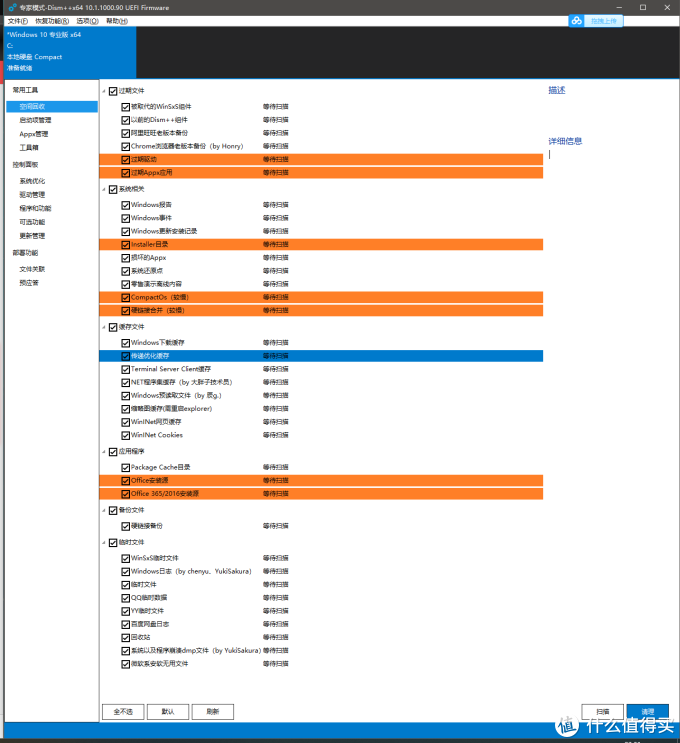Screen dimensions: 680x743
Task: Select the Windows下载缓存 row
Action: tap(321, 343)
